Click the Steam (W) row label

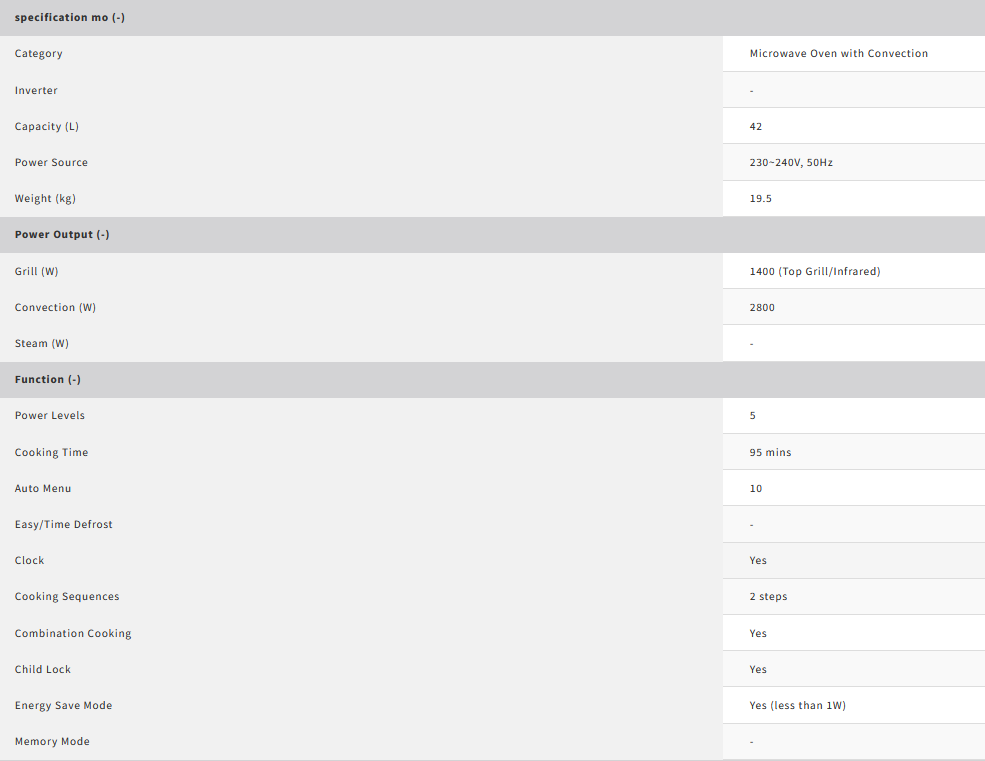[x=42, y=344]
